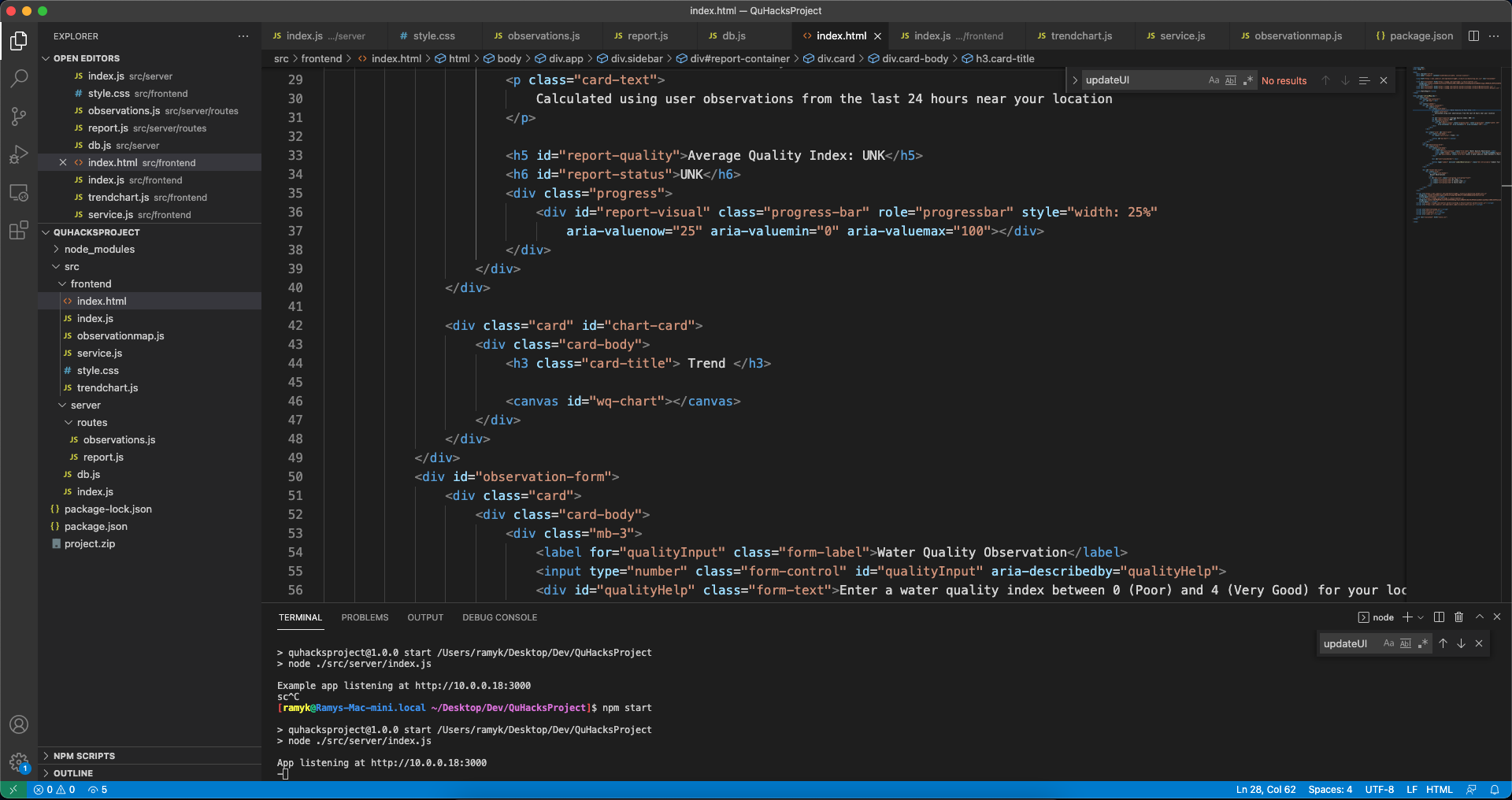Split the editor to the right
The height and width of the screenshot is (800, 1512).
[1473, 36]
